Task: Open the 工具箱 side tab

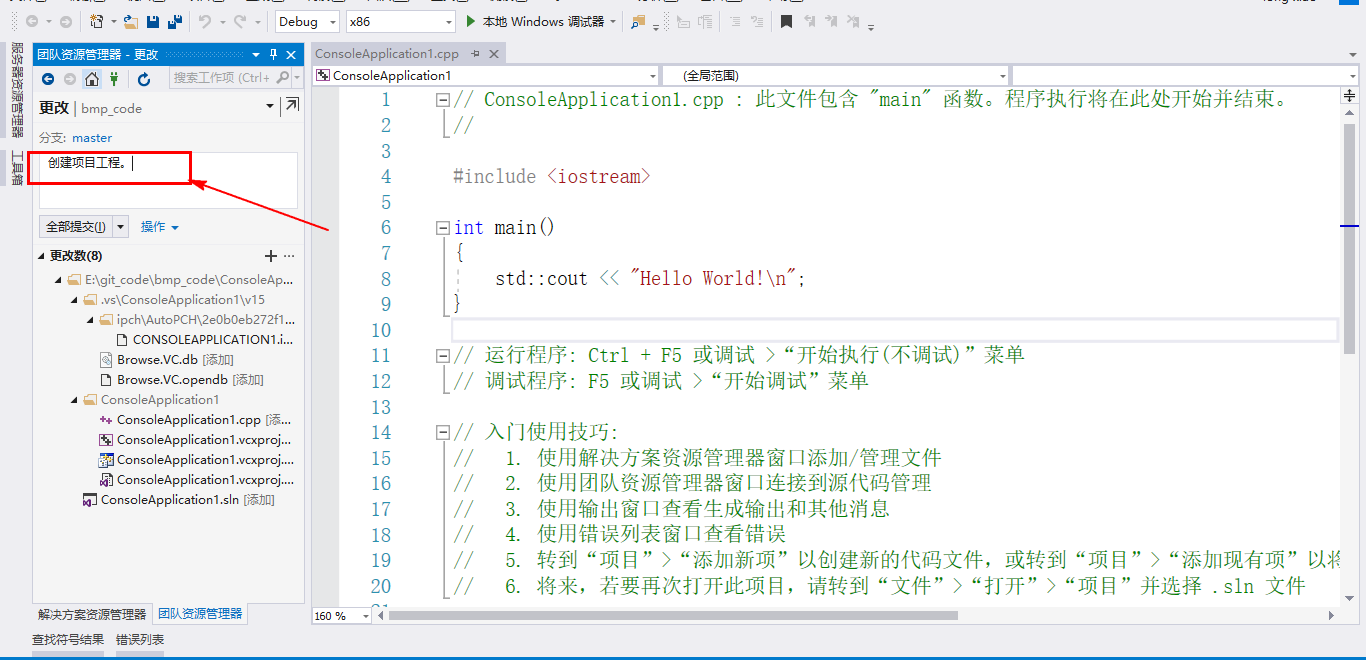Action: 17,167
